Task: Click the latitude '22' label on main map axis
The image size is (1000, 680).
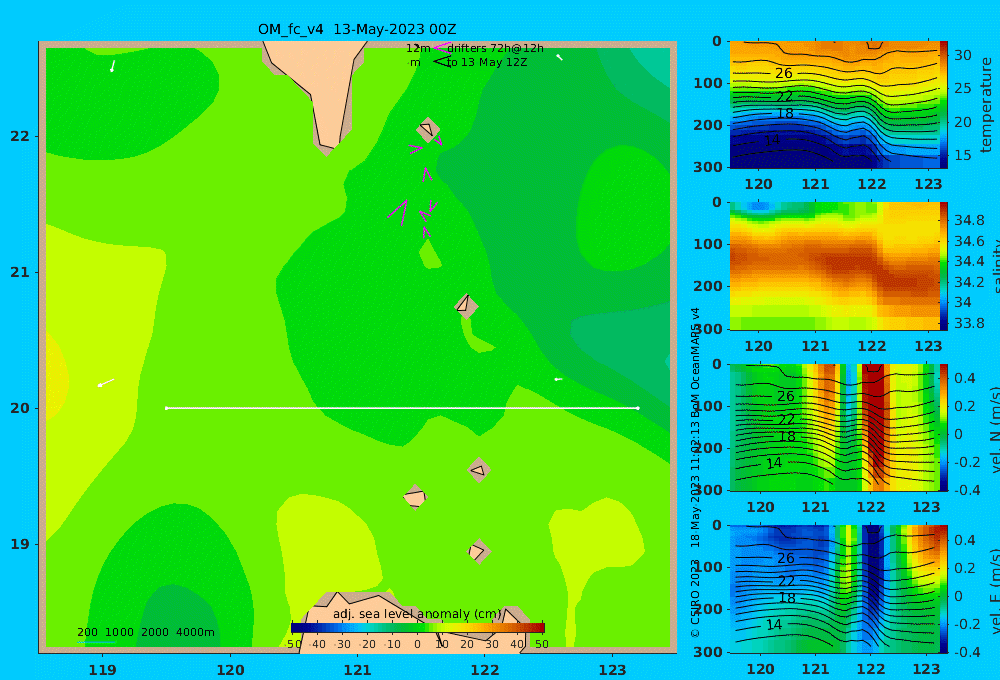Action: pyautogui.click(x=20, y=136)
